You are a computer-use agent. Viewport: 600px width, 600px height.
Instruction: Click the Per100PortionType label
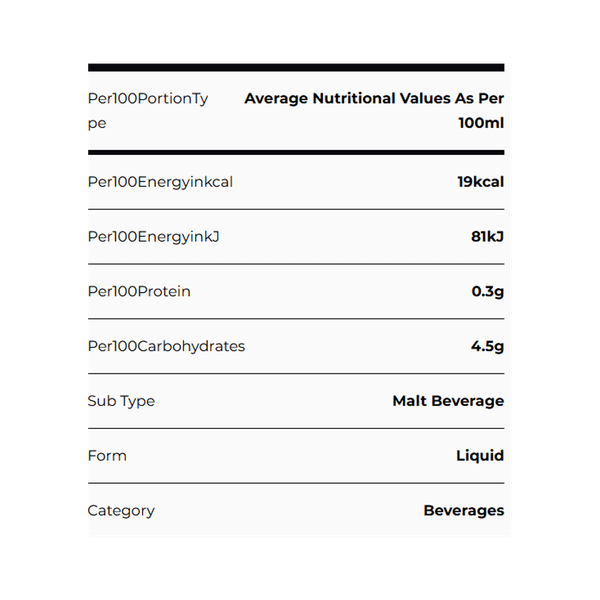click(x=148, y=111)
